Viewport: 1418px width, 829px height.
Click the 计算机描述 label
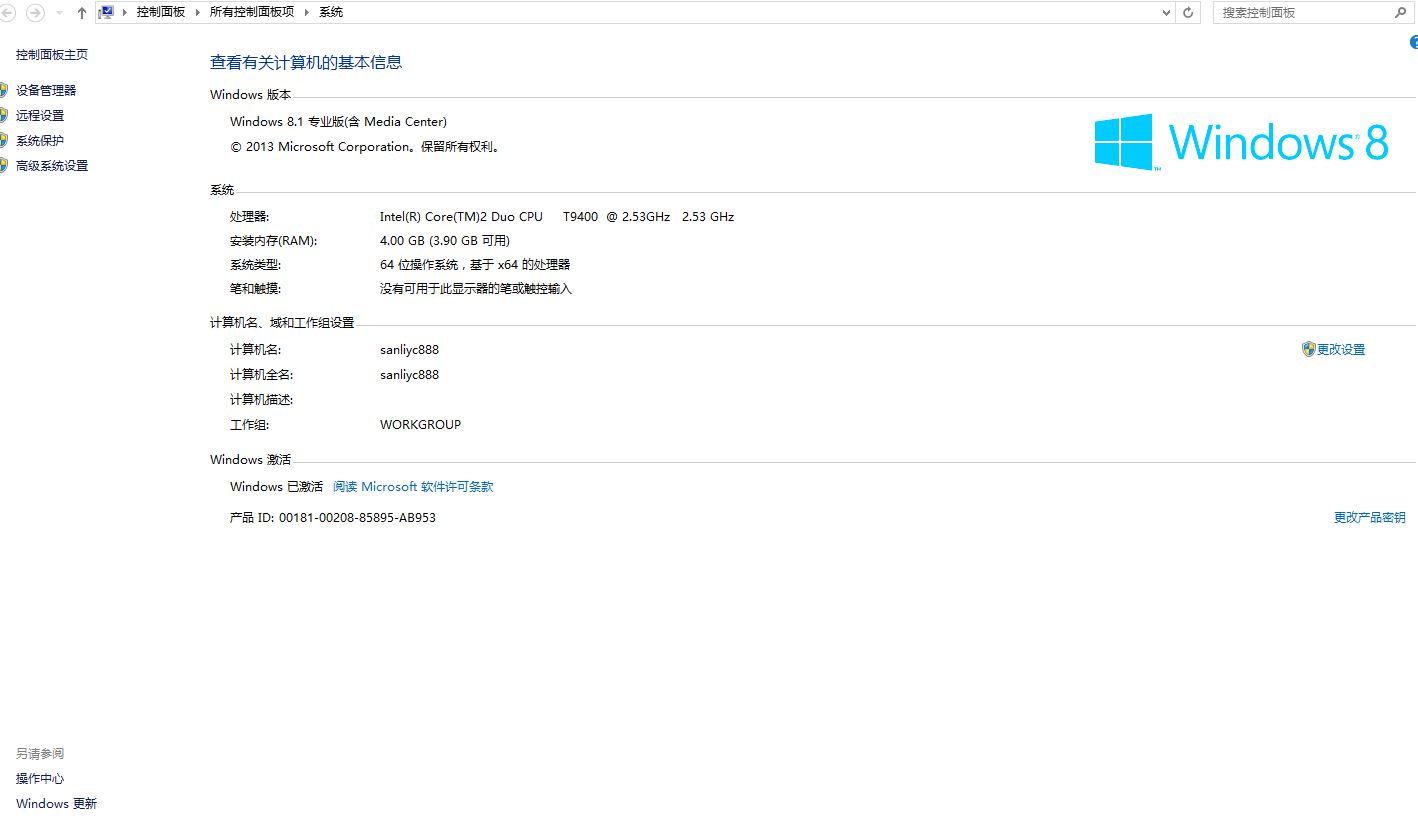coord(261,400)
